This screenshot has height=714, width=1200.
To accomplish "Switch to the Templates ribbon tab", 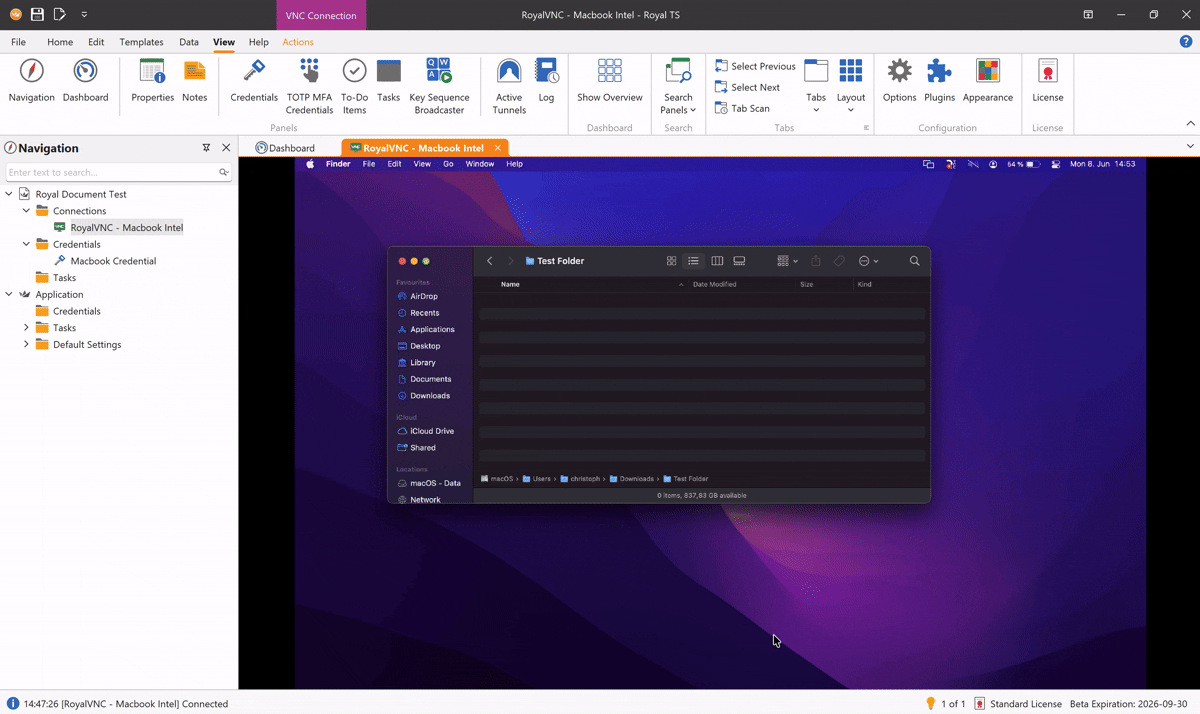I will (141, 42).
